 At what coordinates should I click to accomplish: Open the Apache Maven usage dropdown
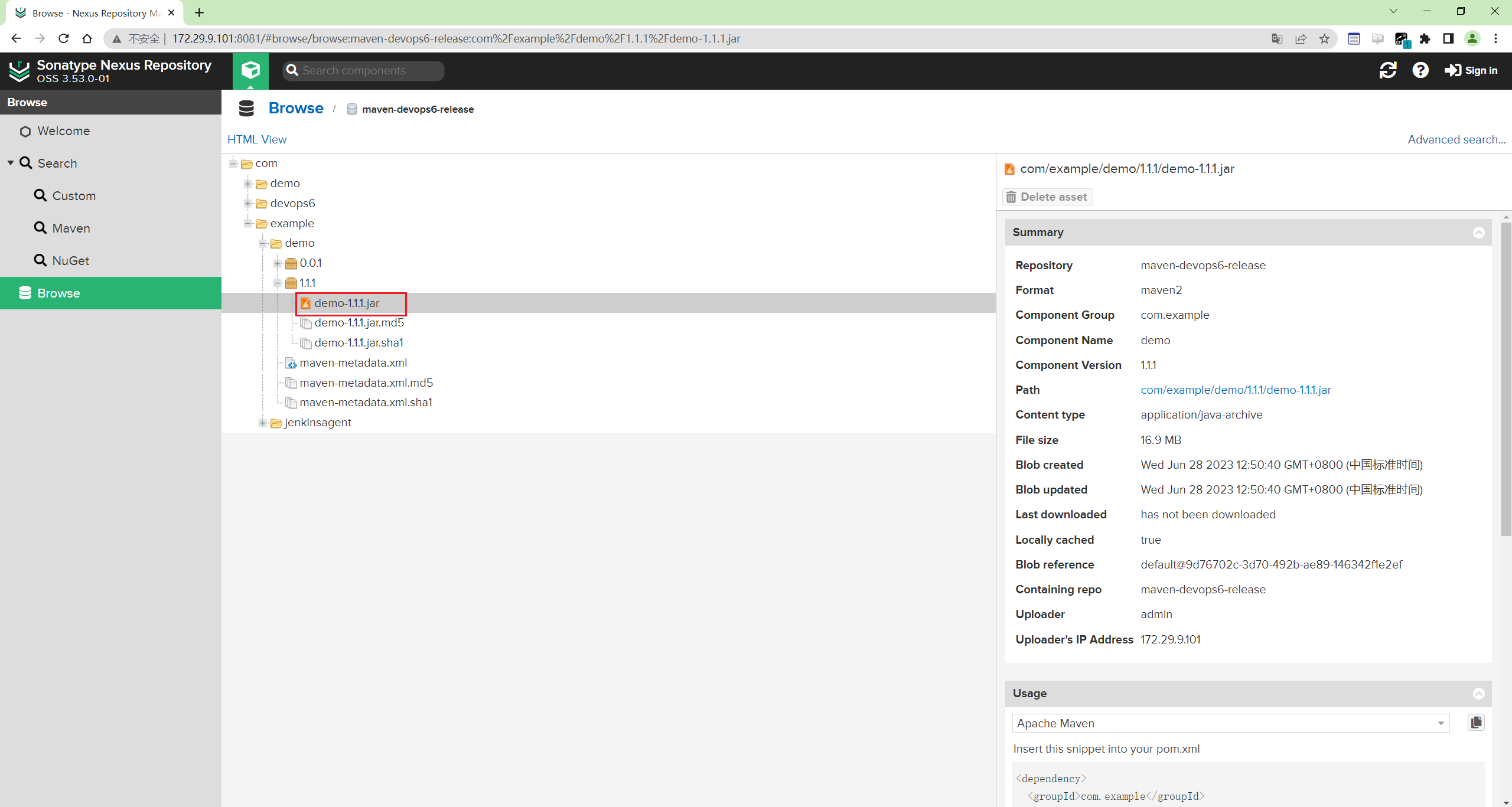[1231, 724]
